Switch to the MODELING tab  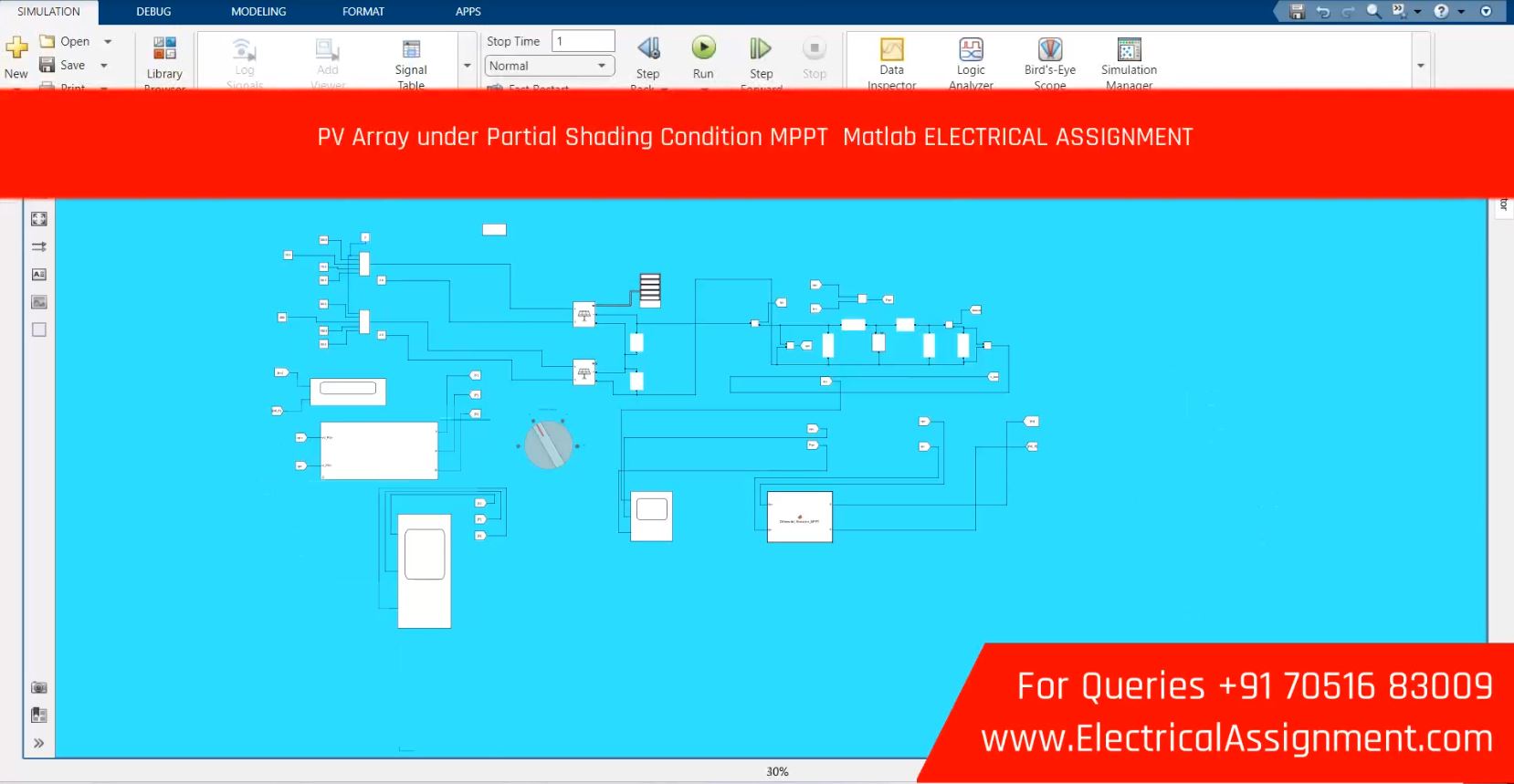(258, 12)
